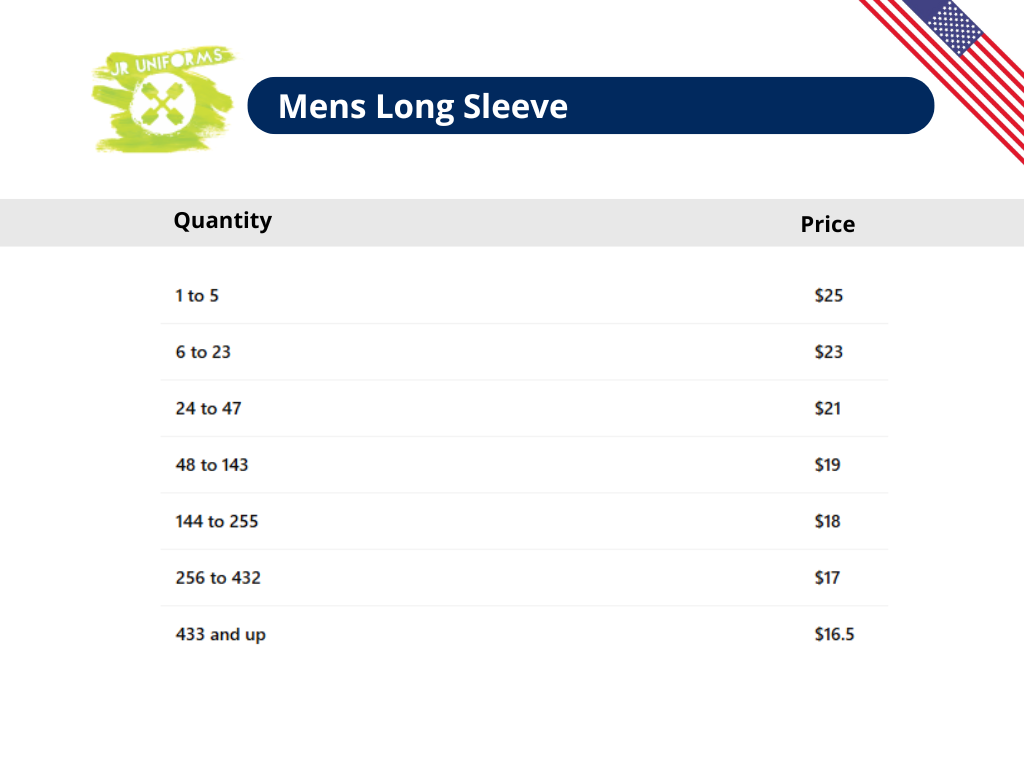Select the 433 and up quantity row
The height and width of the screenshot is (768, 1024).
point(221,635)
